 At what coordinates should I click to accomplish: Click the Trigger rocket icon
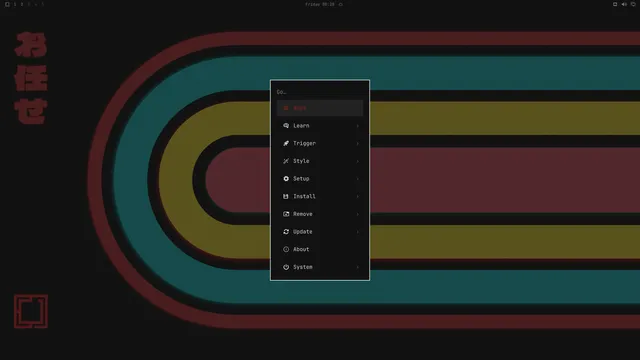coord(286,143)
